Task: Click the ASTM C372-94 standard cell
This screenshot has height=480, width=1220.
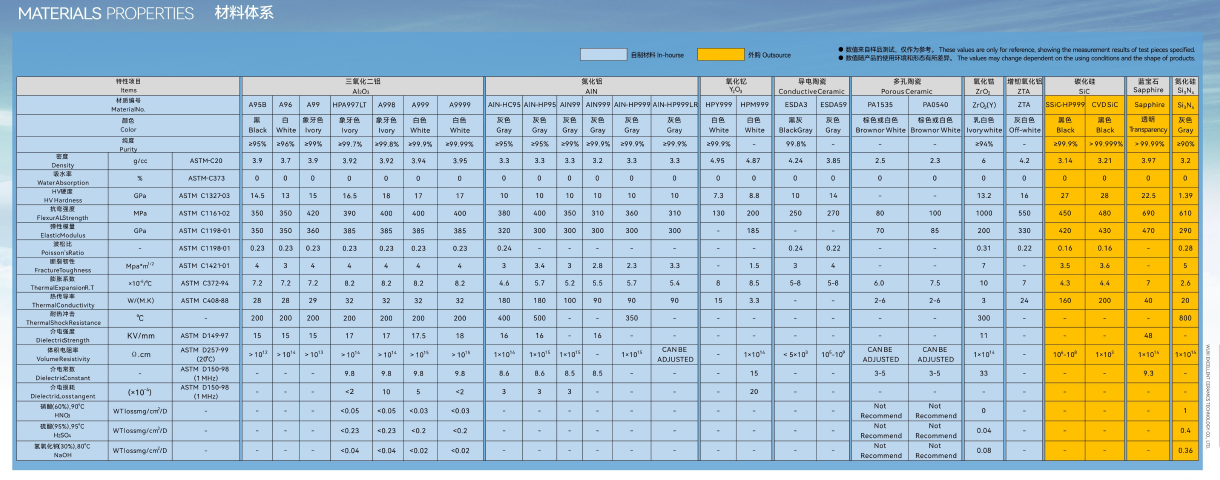Action: coord(205,283)
